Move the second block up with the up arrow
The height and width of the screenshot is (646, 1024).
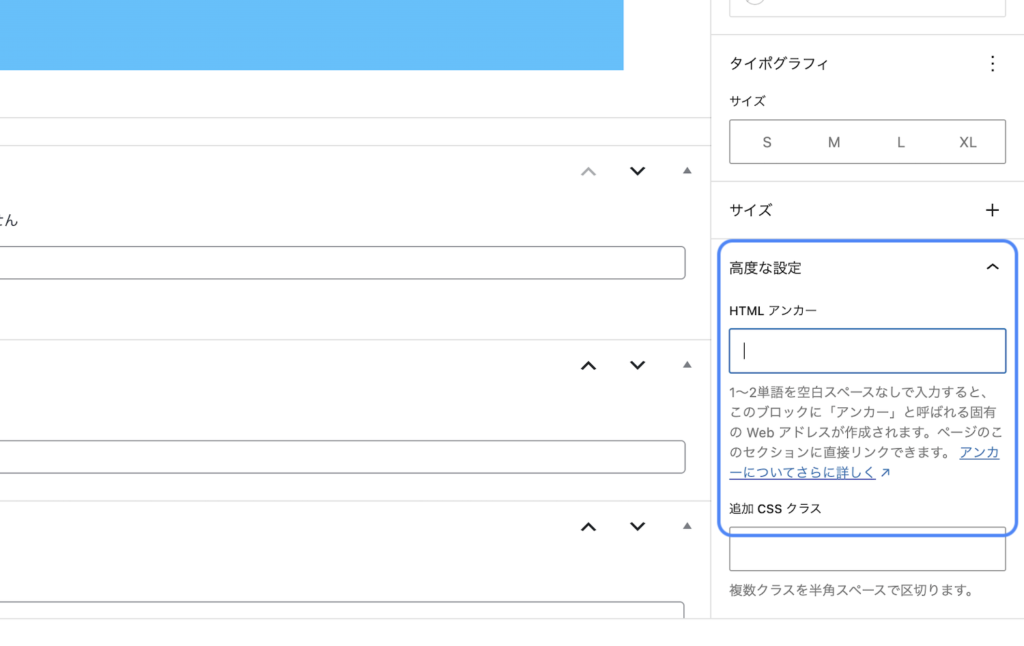point(588,366)
